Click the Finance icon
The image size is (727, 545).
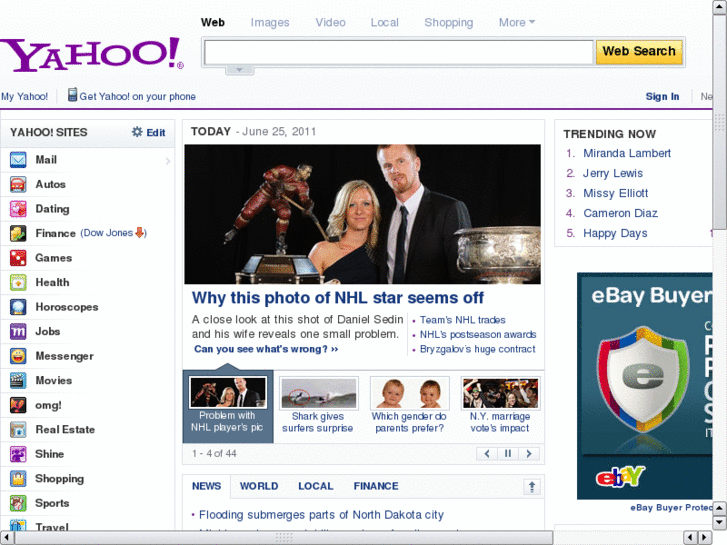pyautogui.click(x=18, y=233)
